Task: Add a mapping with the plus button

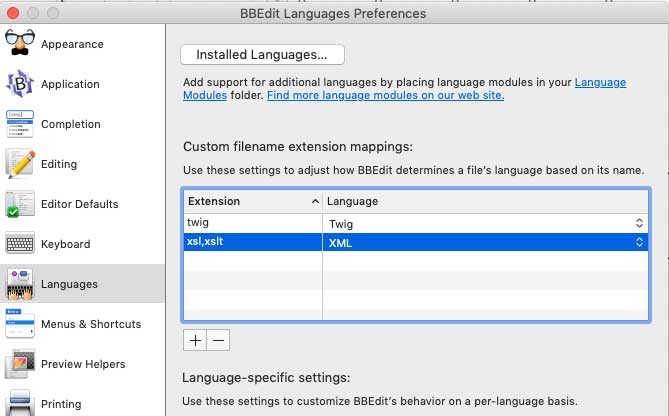Action: 195,340
